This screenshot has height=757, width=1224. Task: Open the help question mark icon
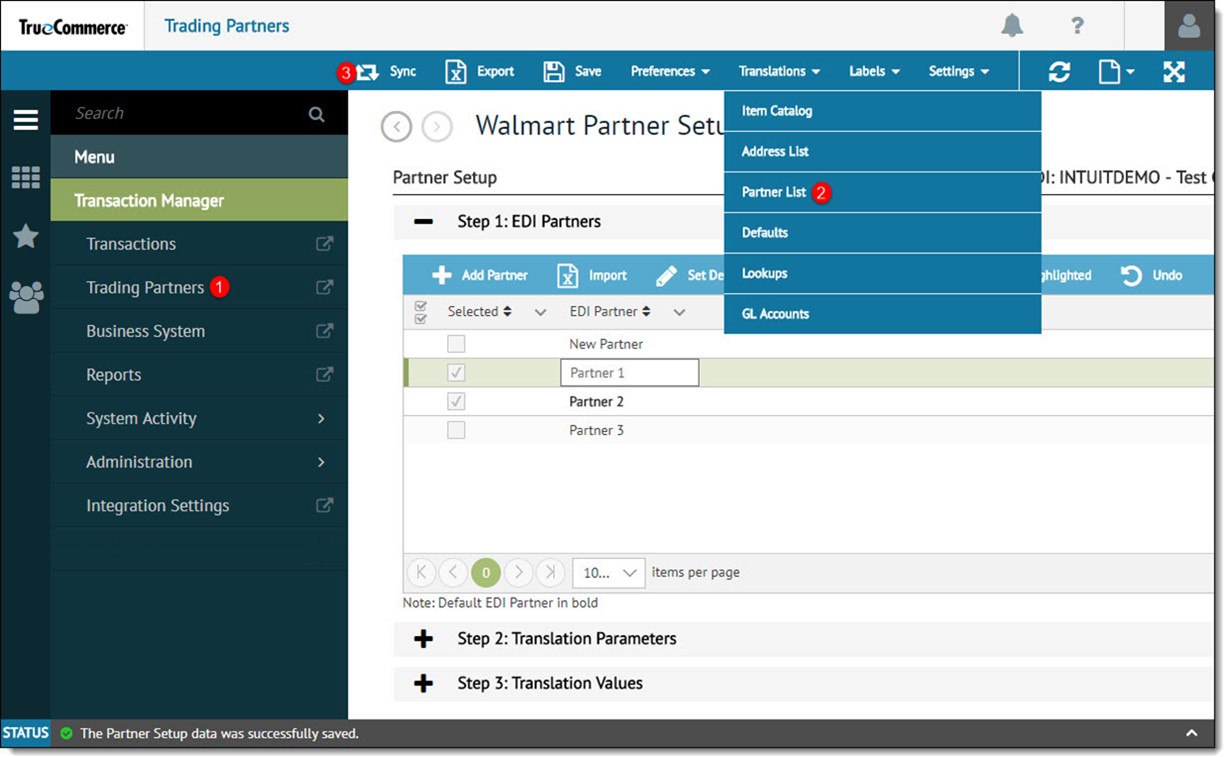(x=1077, y=26)
